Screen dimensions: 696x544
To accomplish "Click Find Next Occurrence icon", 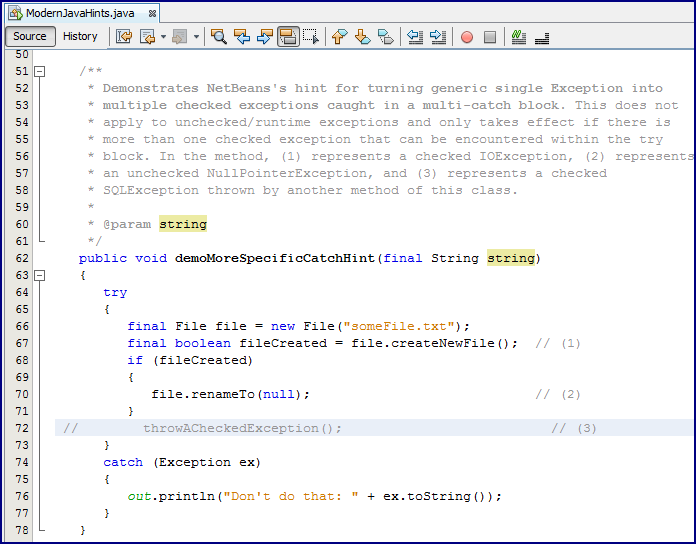I will (265, 36).
